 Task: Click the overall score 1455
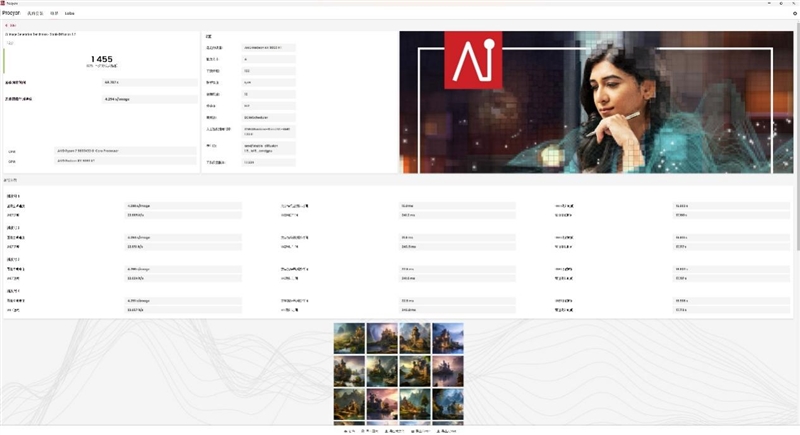[x=101, y=59]
